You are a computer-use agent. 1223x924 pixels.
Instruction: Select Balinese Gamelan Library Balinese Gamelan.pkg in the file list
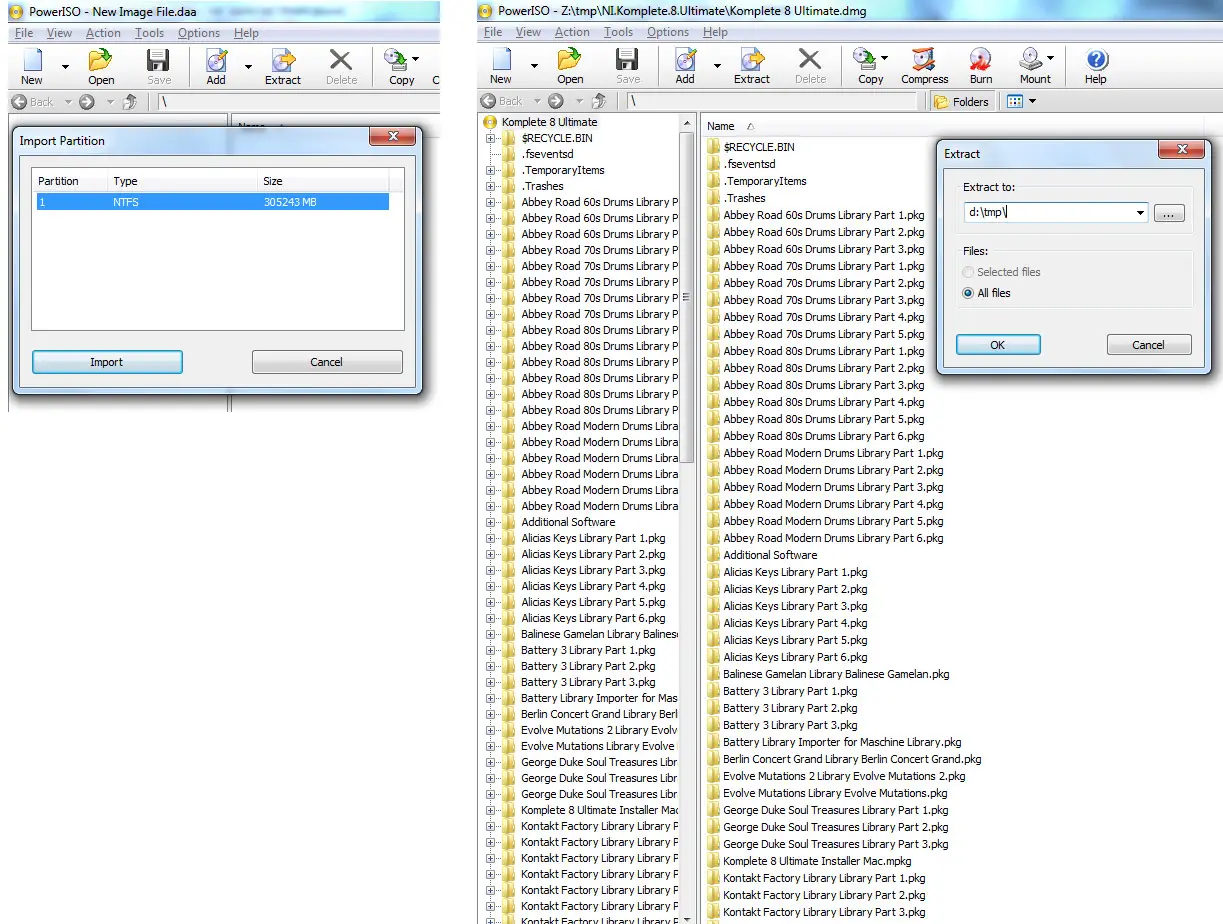836,674
